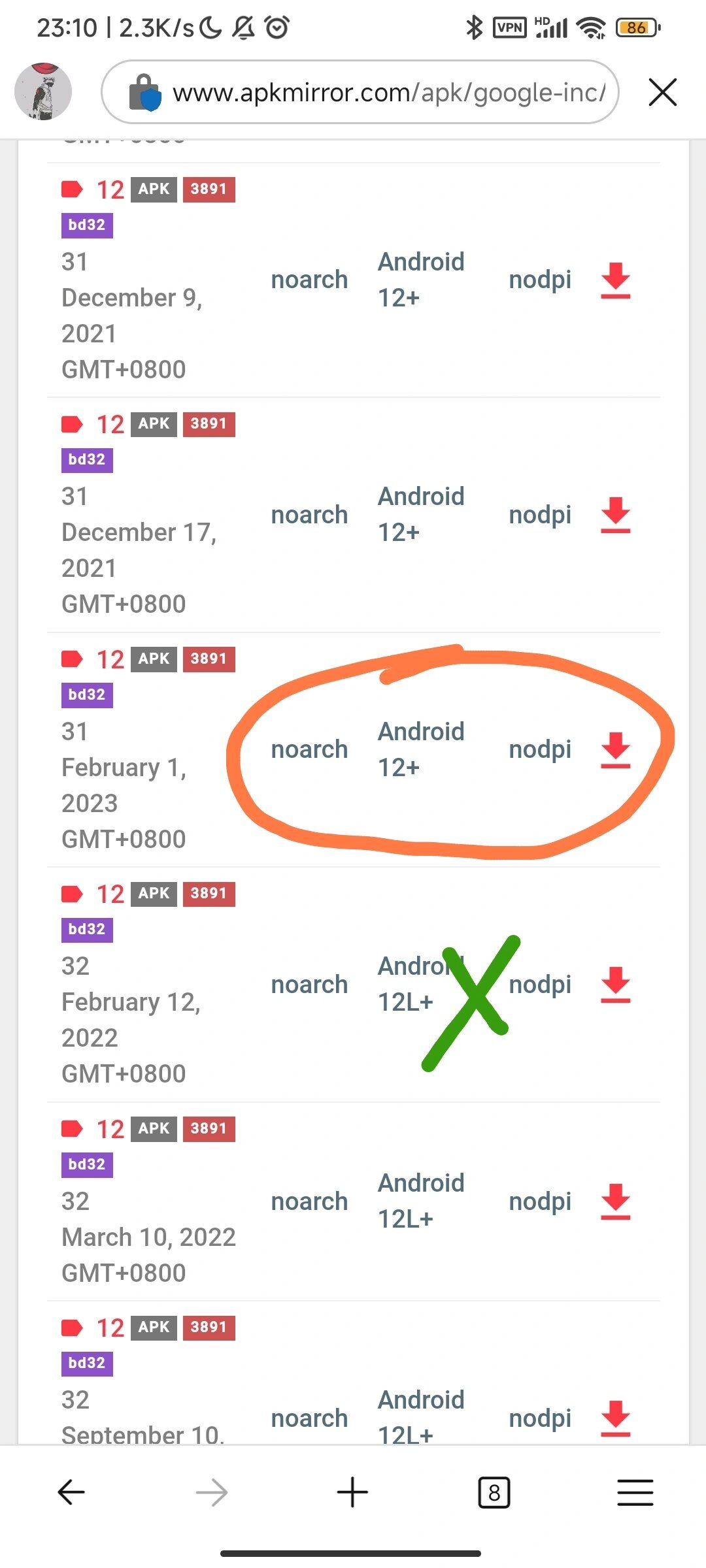Go forward with the forward arrow
706x1568 pixels.
212,1492
